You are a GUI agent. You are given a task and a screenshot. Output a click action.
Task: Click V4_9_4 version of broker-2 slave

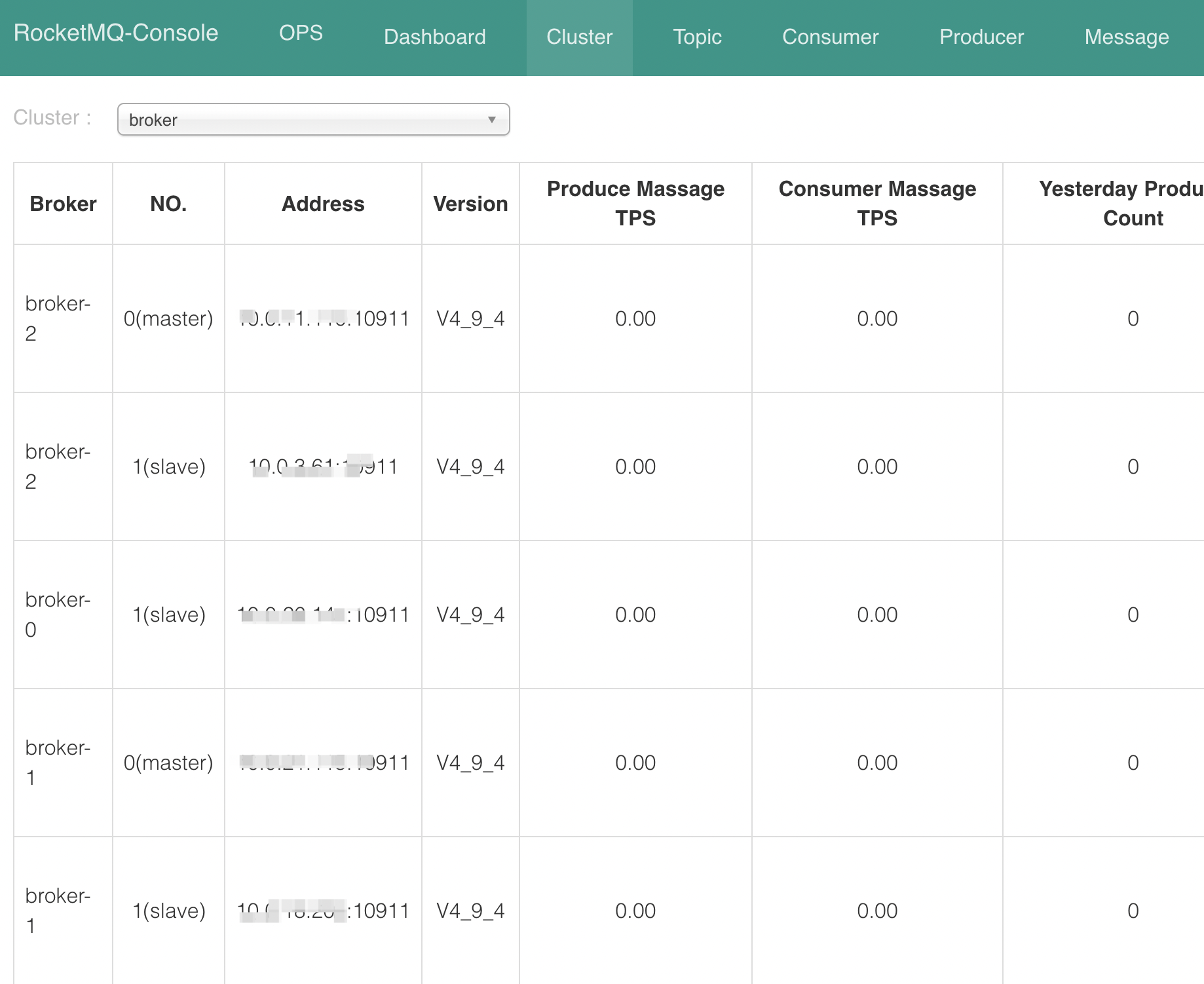pos(470,466)
